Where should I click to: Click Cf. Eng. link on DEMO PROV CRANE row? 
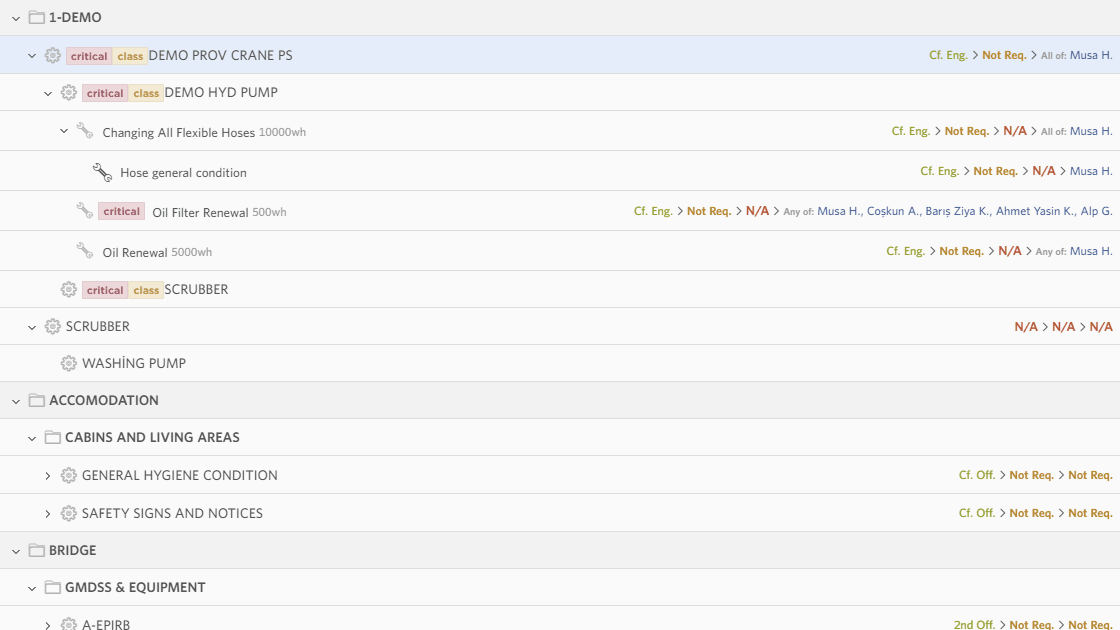947,55
